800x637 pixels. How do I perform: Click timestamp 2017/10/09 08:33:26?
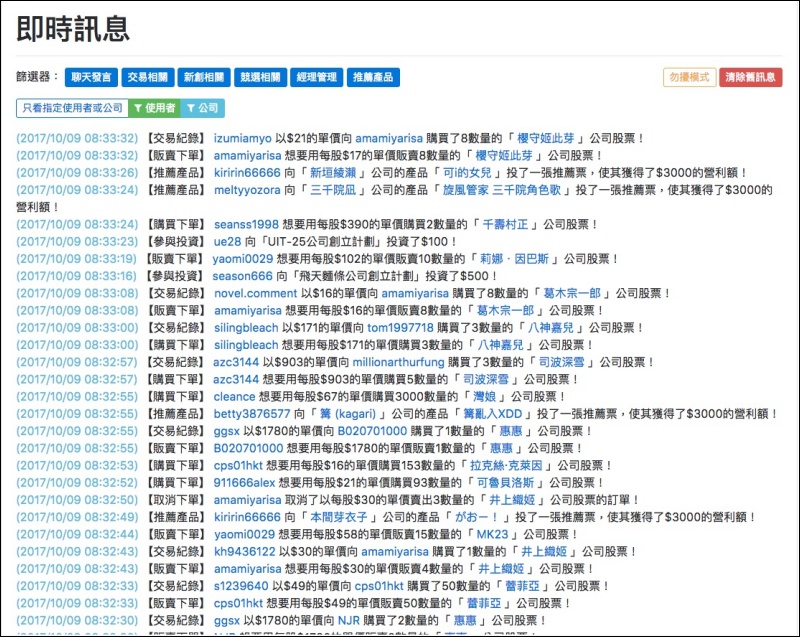pos(77,173)
